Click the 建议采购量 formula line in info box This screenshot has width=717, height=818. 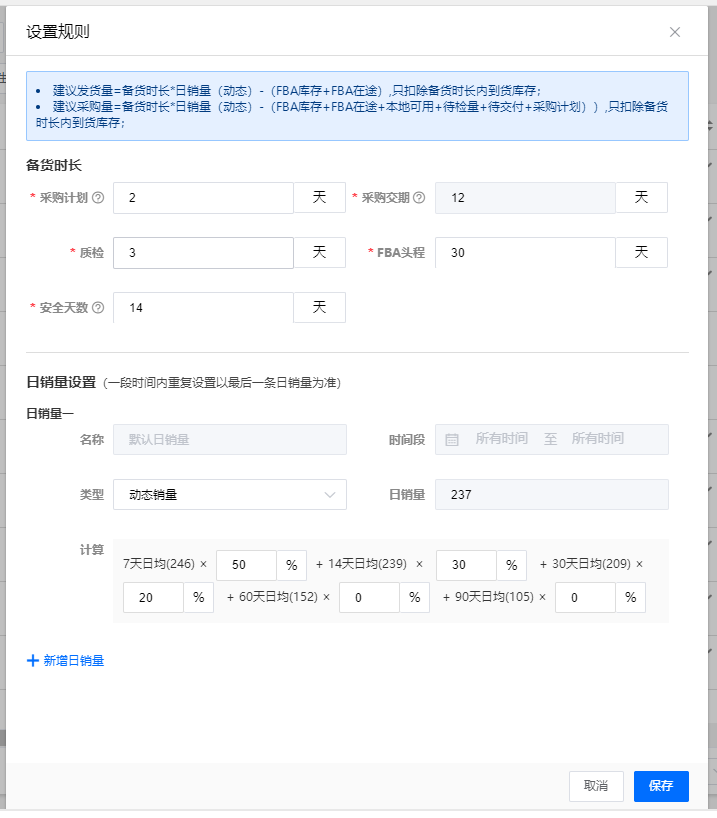pyautogui.click(x=352, y=115)
